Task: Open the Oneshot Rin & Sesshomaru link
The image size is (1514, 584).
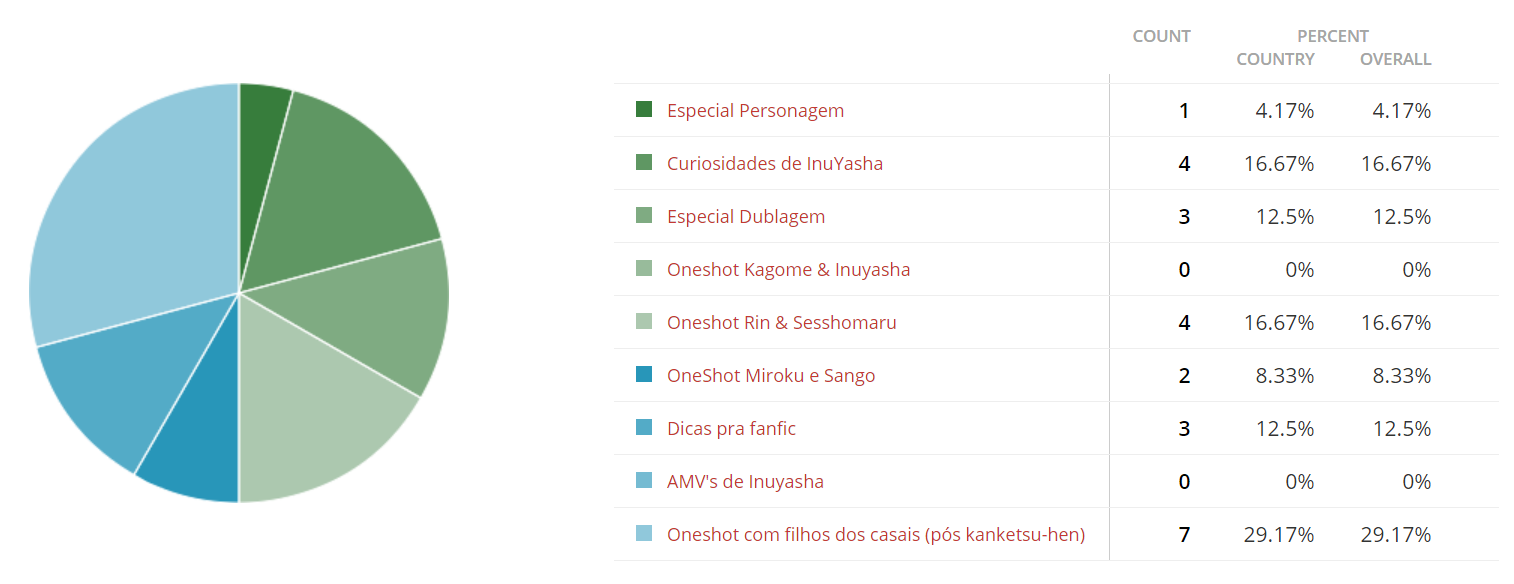Action: tap(782, 323)
